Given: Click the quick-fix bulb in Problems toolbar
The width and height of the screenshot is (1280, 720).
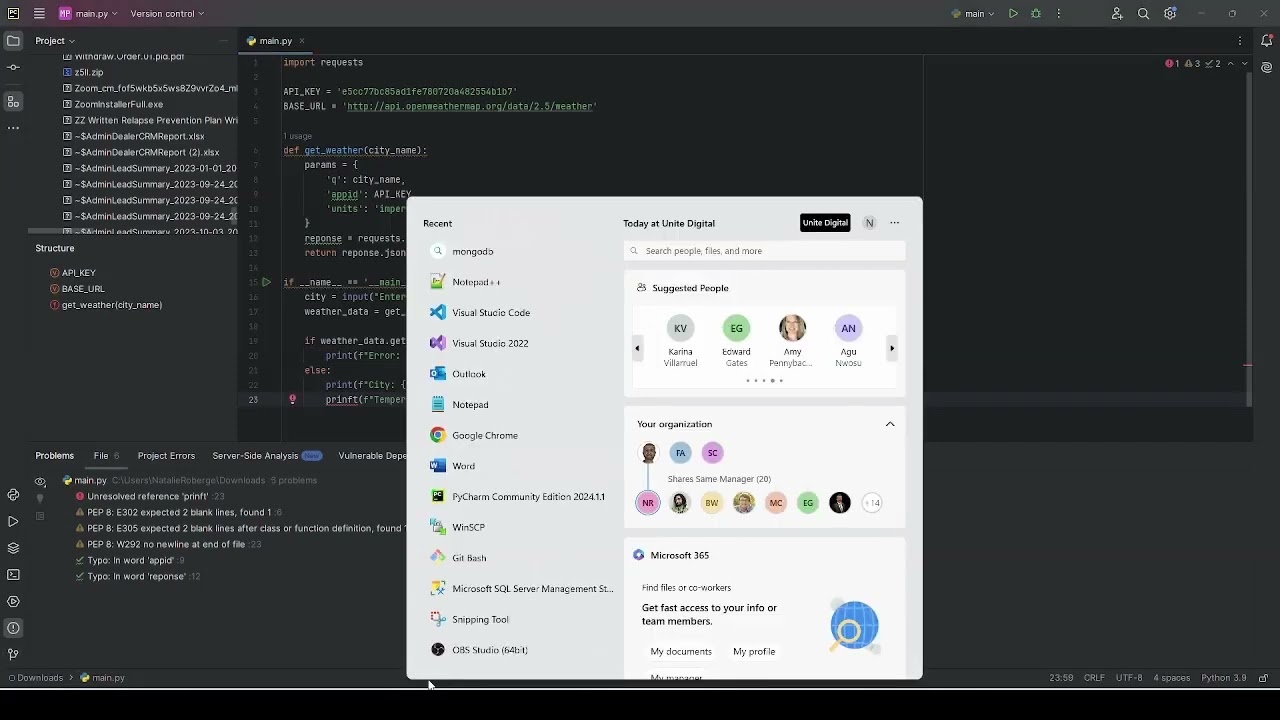Looking at the screenshot, I should 40,498.
